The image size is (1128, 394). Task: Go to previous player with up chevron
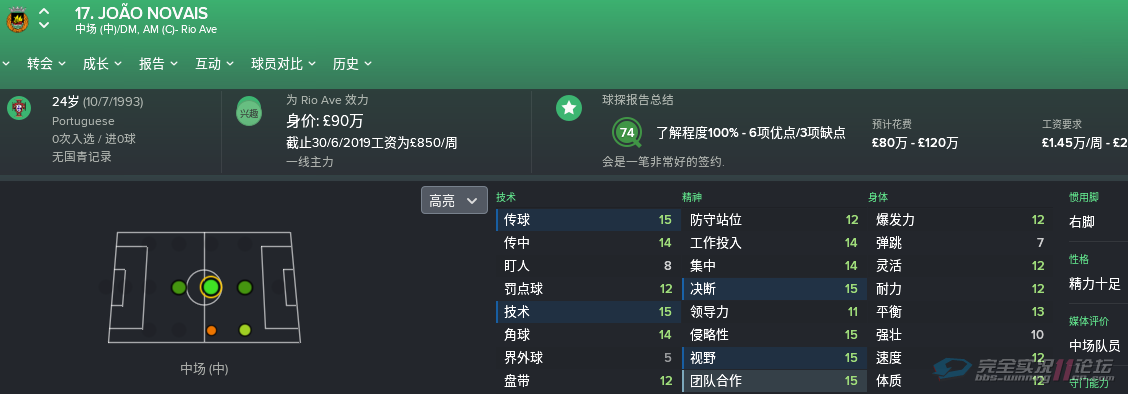(x=44, y=11)
